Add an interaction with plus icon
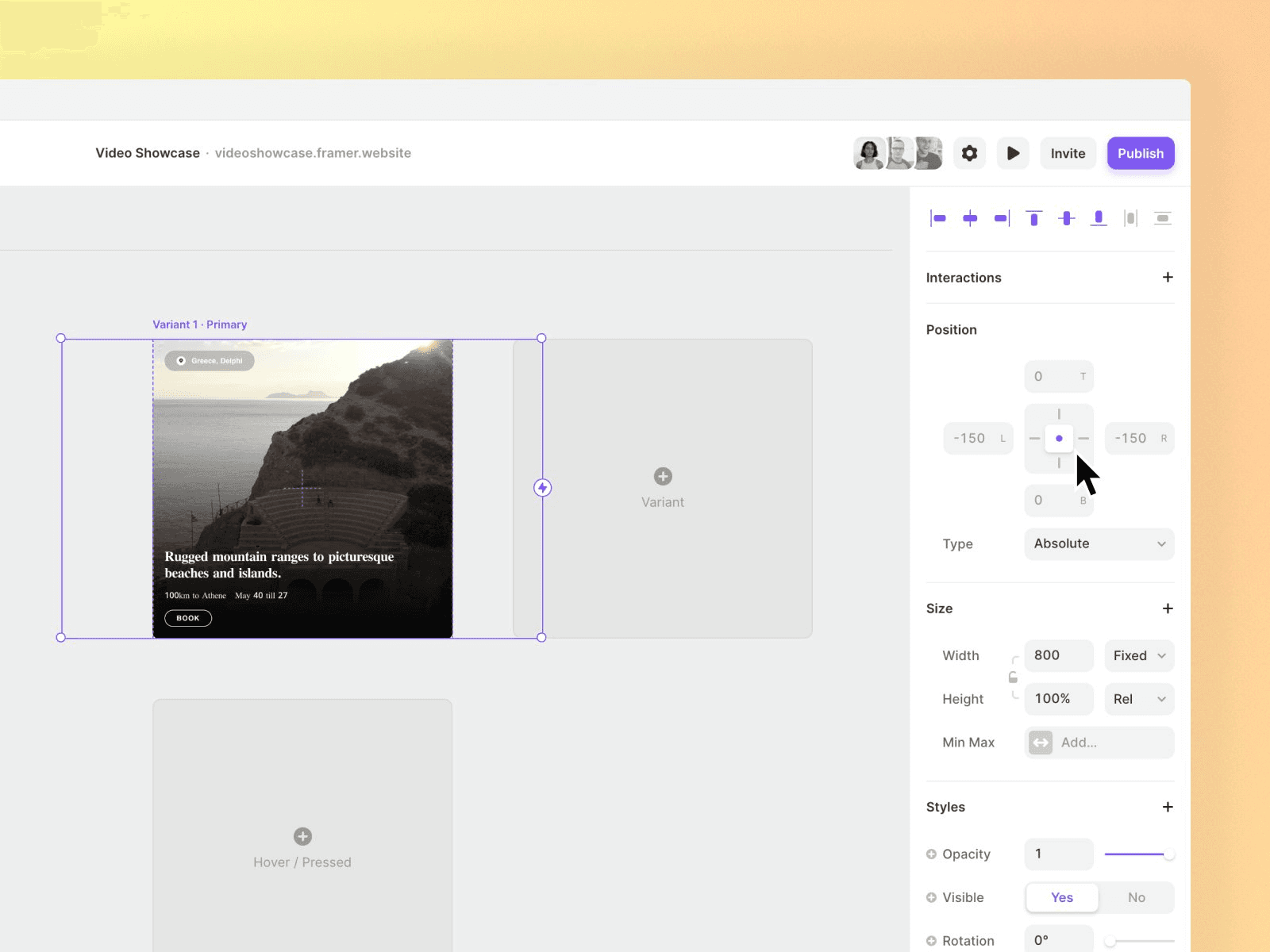1270x952 pixels. (x=1168, y=277)
